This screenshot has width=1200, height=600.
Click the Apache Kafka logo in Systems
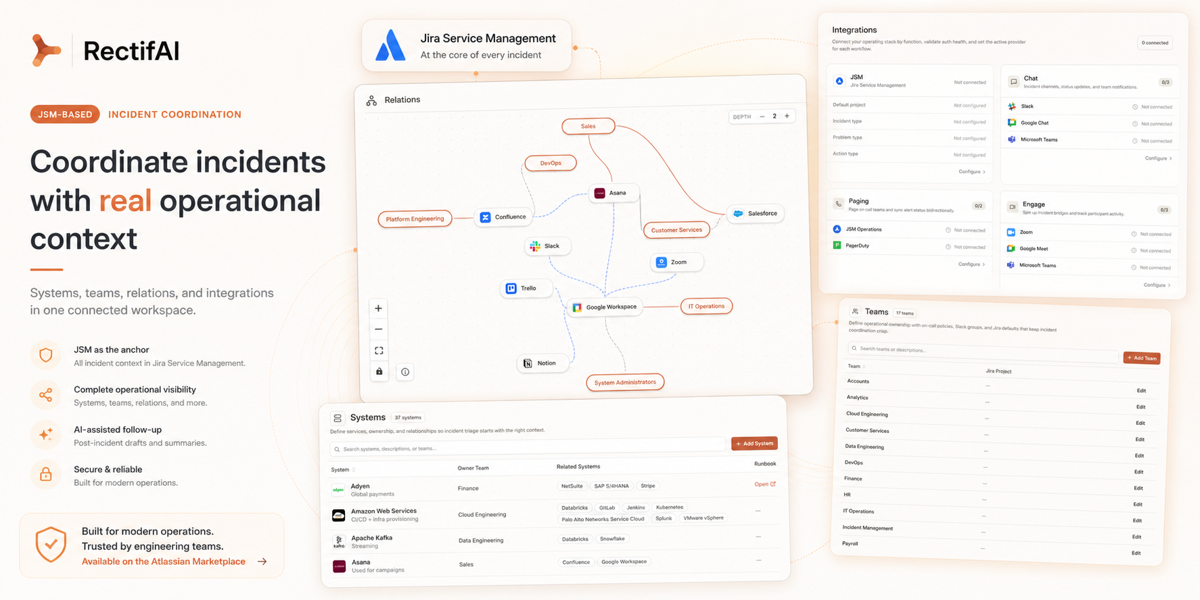click(x=338, y=541)
